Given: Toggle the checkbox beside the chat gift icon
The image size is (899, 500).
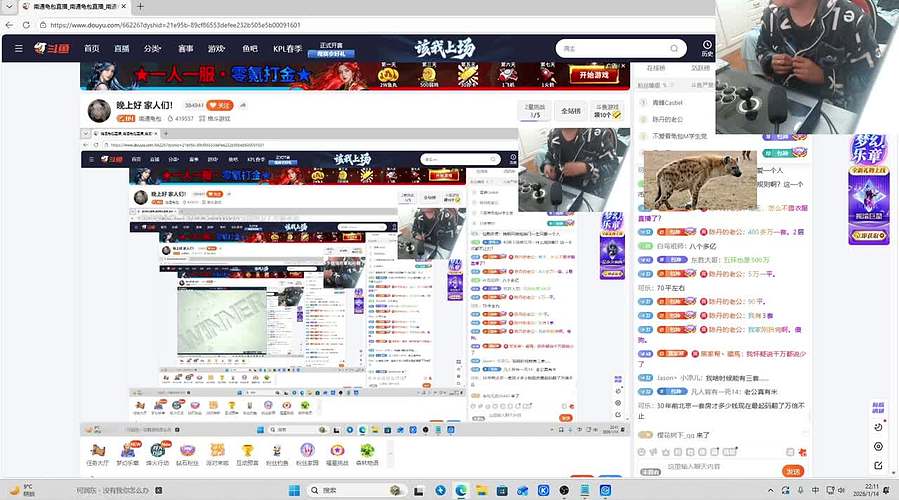Looking at the screenshot, I should (790, 452).
